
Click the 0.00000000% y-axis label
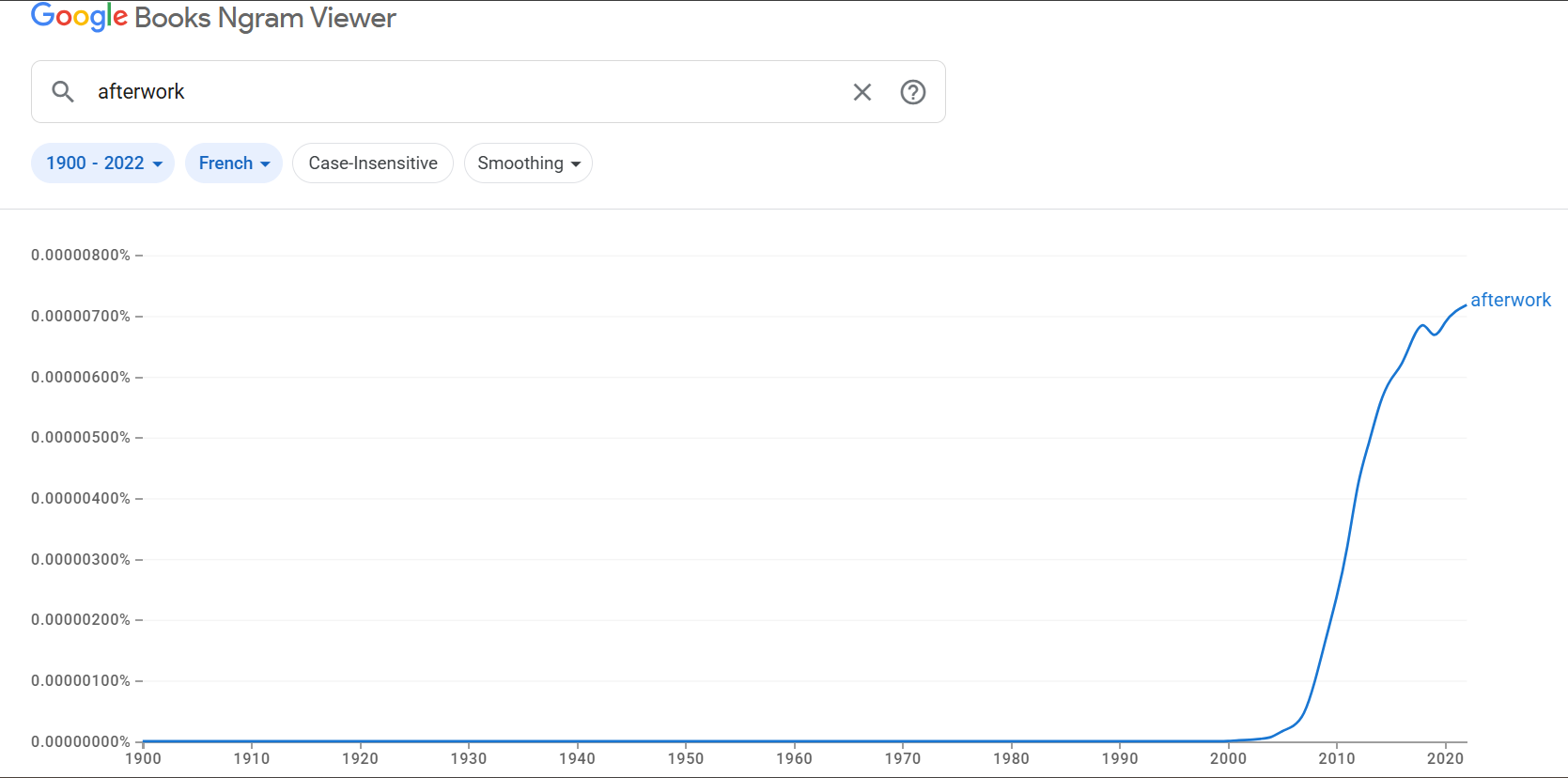(81, 741)
